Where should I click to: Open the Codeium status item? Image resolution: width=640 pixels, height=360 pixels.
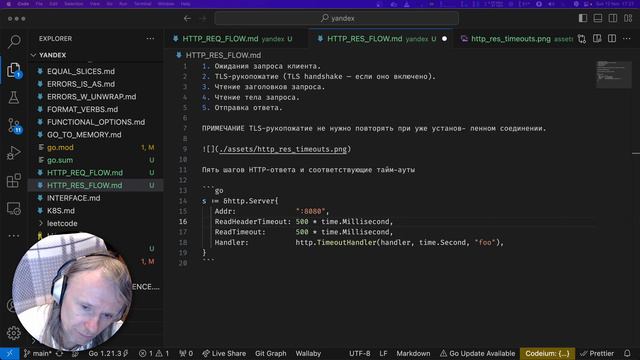(547, 353)
